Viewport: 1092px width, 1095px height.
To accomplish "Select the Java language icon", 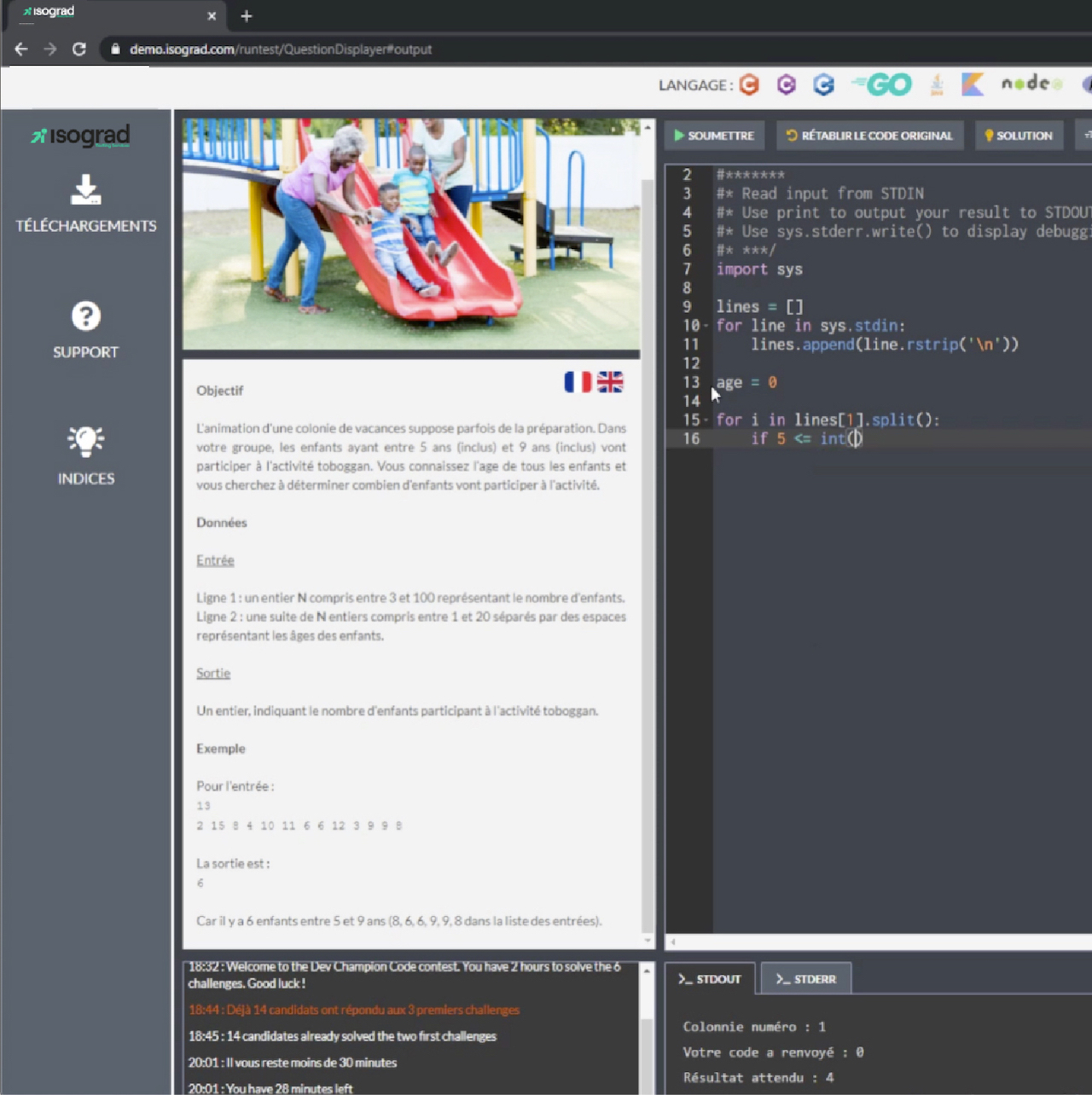I will click(x=937, y=84).
